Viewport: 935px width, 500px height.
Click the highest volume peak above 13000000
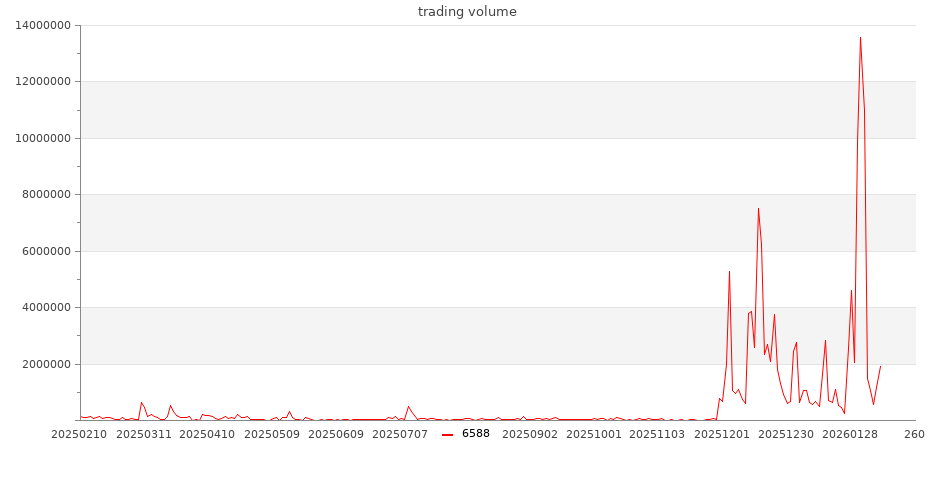coord(860,38)
